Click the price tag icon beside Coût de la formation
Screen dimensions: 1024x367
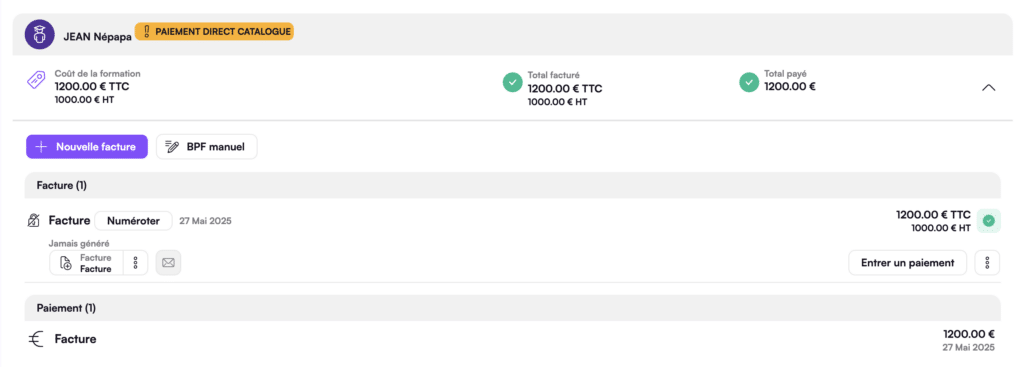pos(35,81)
